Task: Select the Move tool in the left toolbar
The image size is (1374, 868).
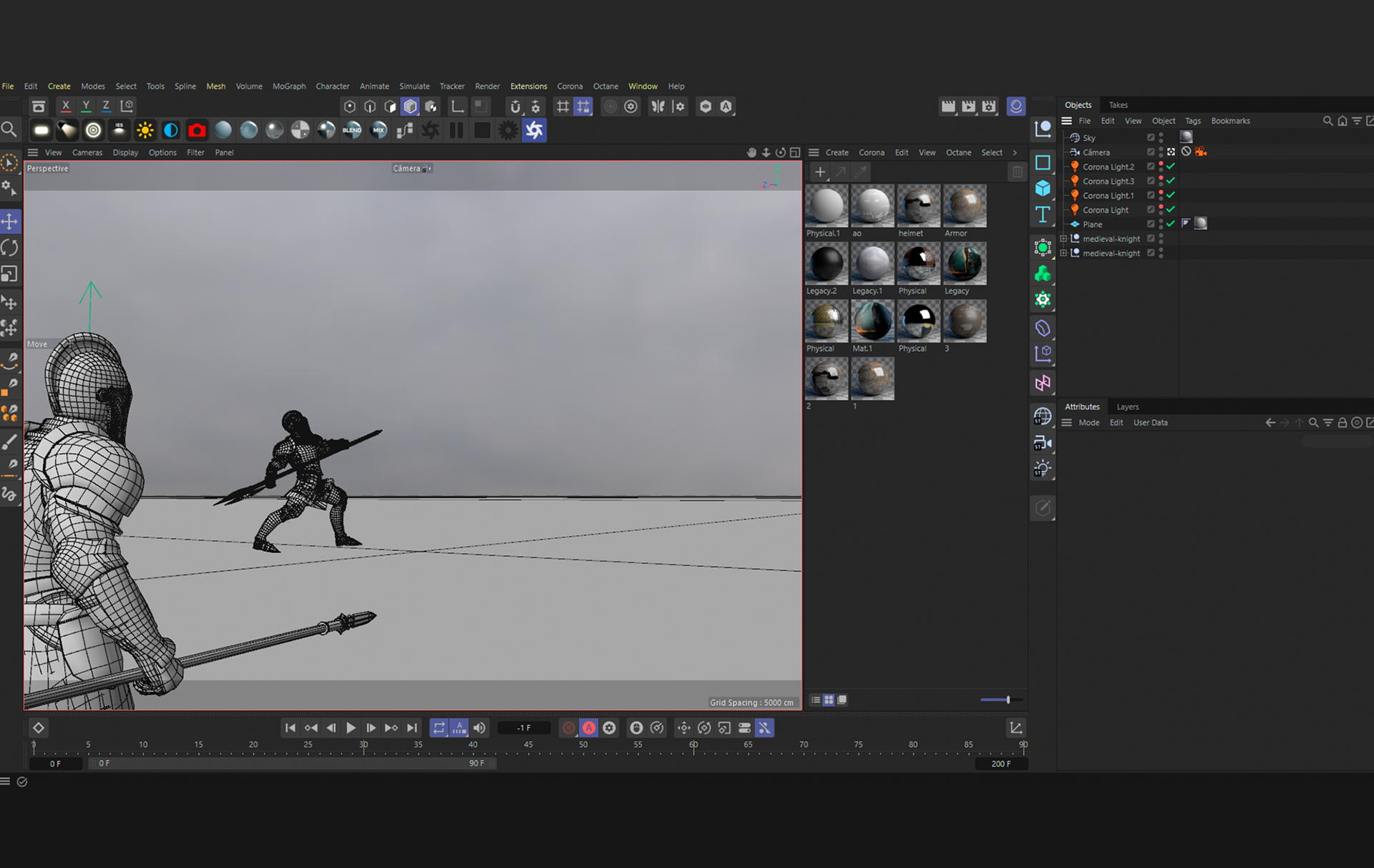Action: click(x=10, y=221)
